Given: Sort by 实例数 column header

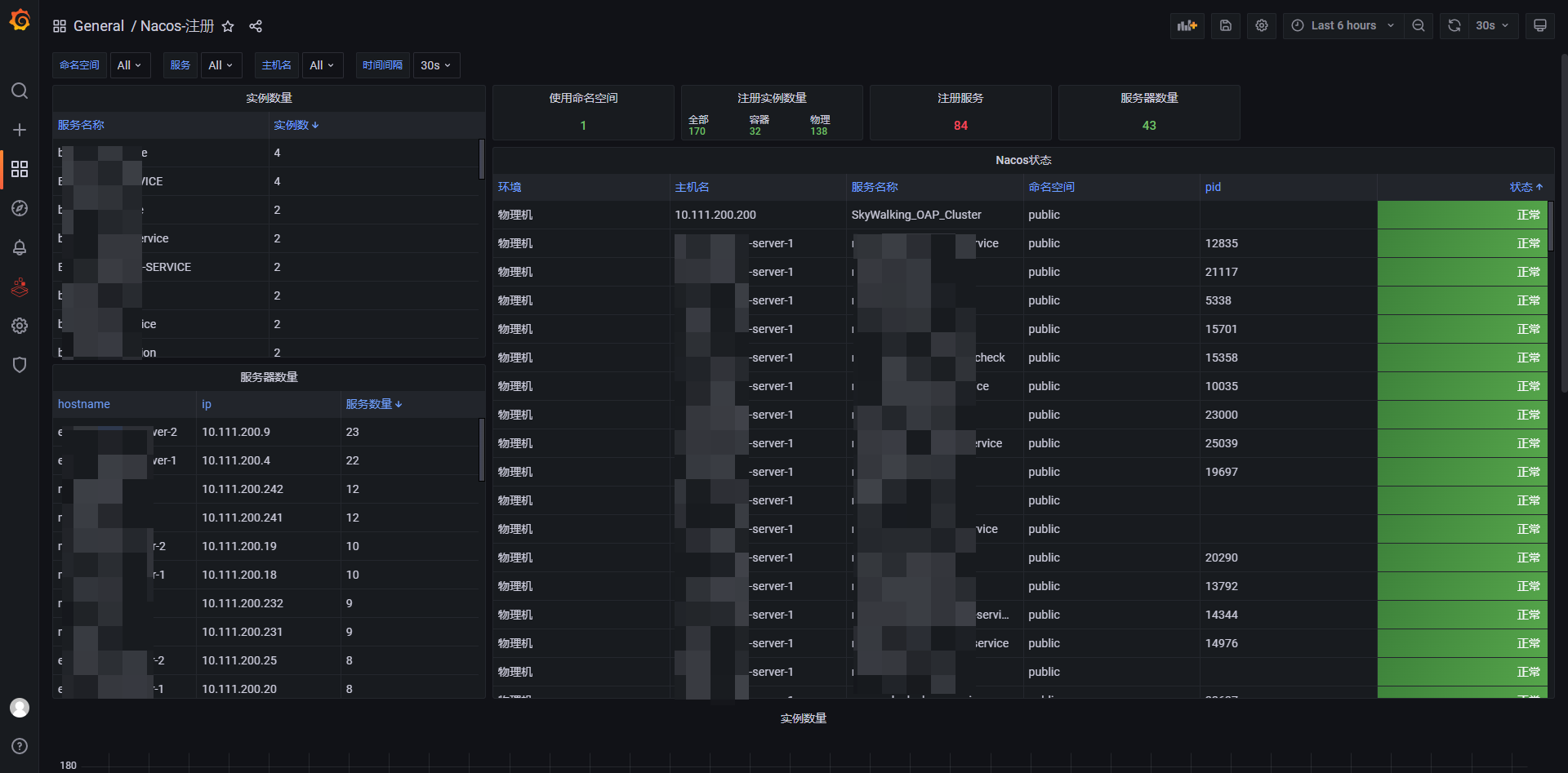Looking at the screenshot, I should tap(296, 125).
